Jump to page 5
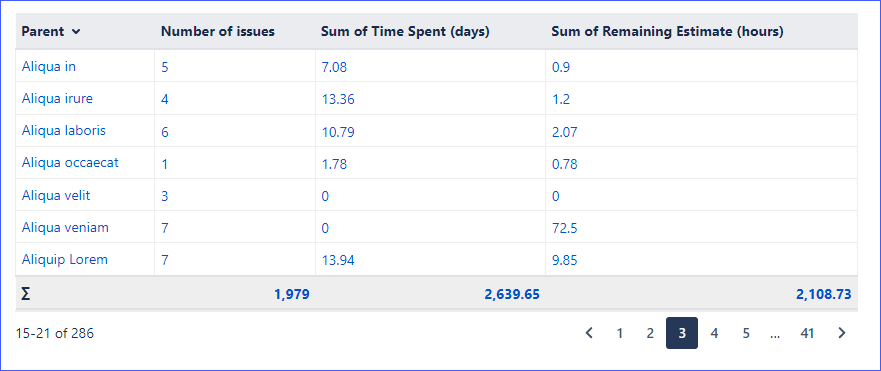The height and width of the screenshot is (371, 881). (x=746, y=333)
